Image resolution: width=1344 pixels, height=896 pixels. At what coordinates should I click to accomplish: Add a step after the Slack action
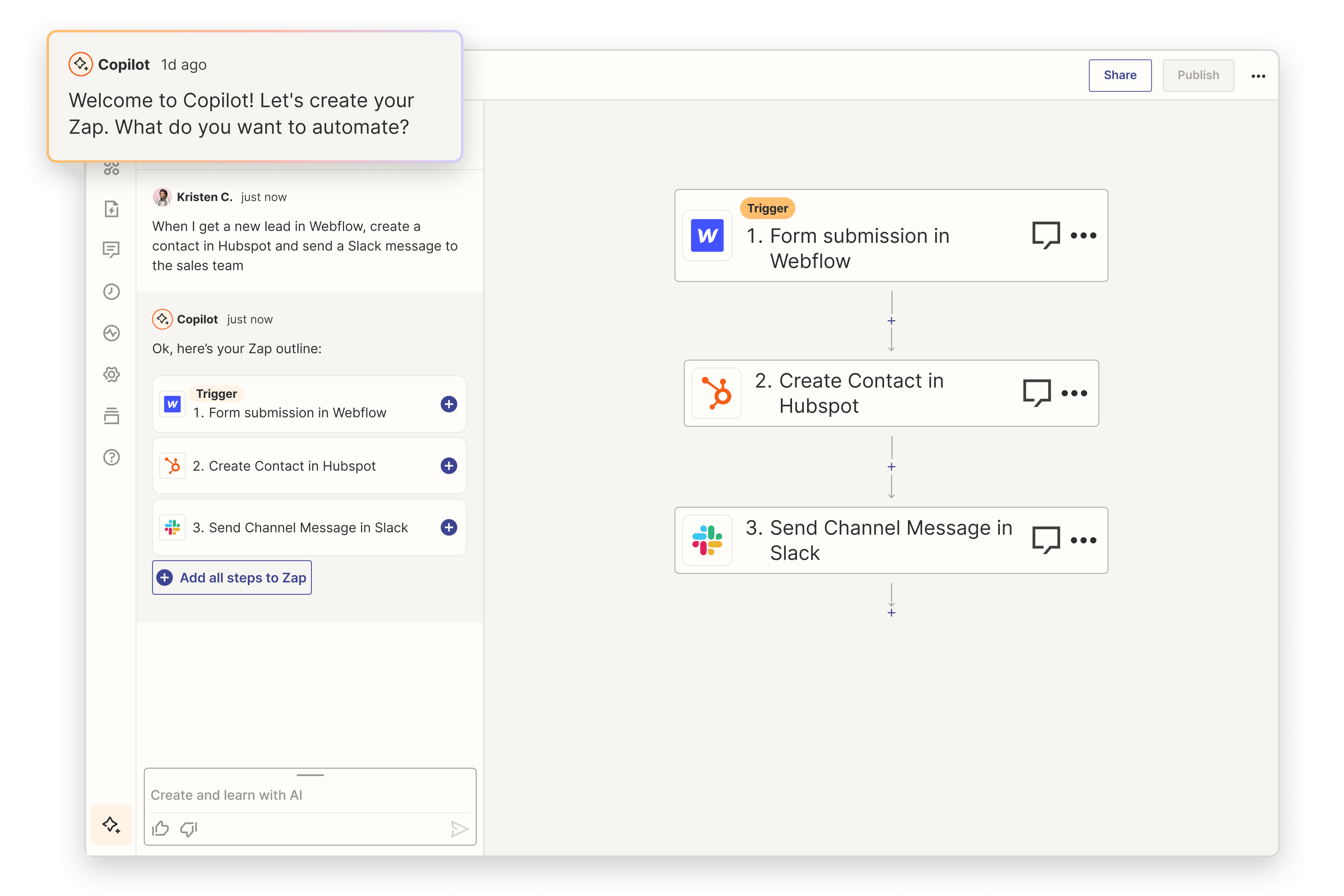[x=891, y=612]
